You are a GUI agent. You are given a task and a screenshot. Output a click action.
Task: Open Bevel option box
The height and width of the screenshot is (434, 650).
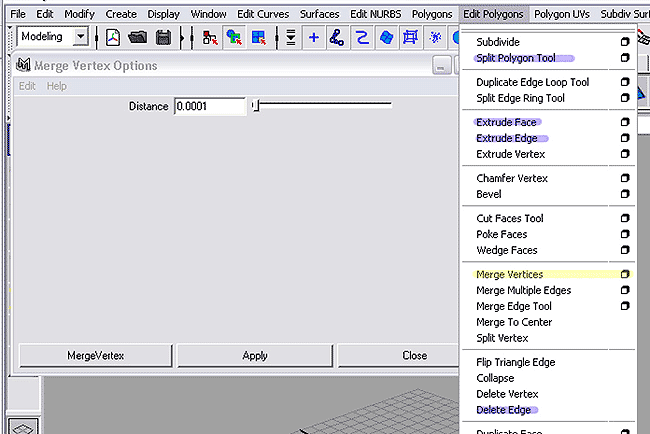pyautogui.click(x=625, y=194)
